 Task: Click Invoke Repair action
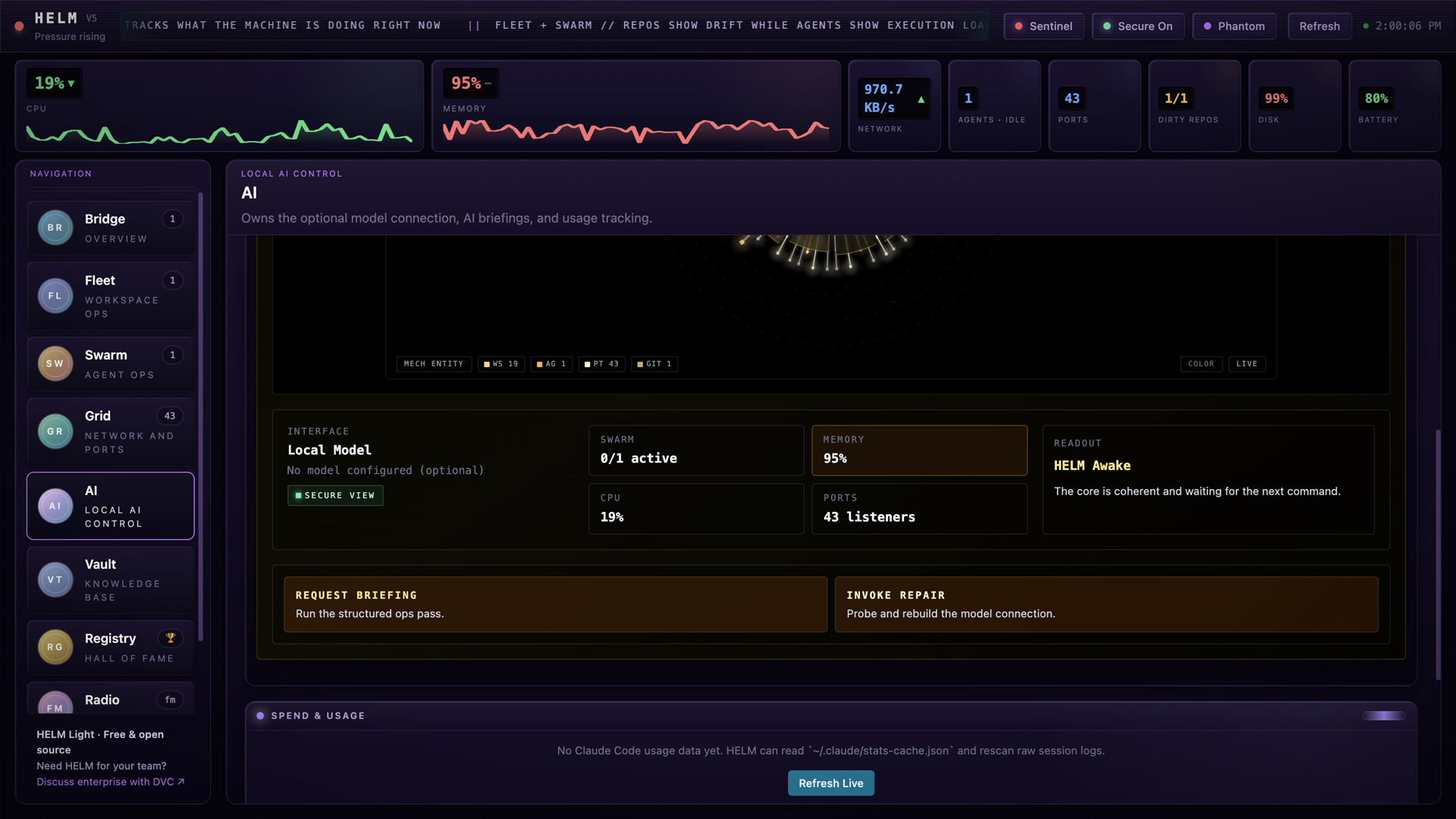point(1106,604)
